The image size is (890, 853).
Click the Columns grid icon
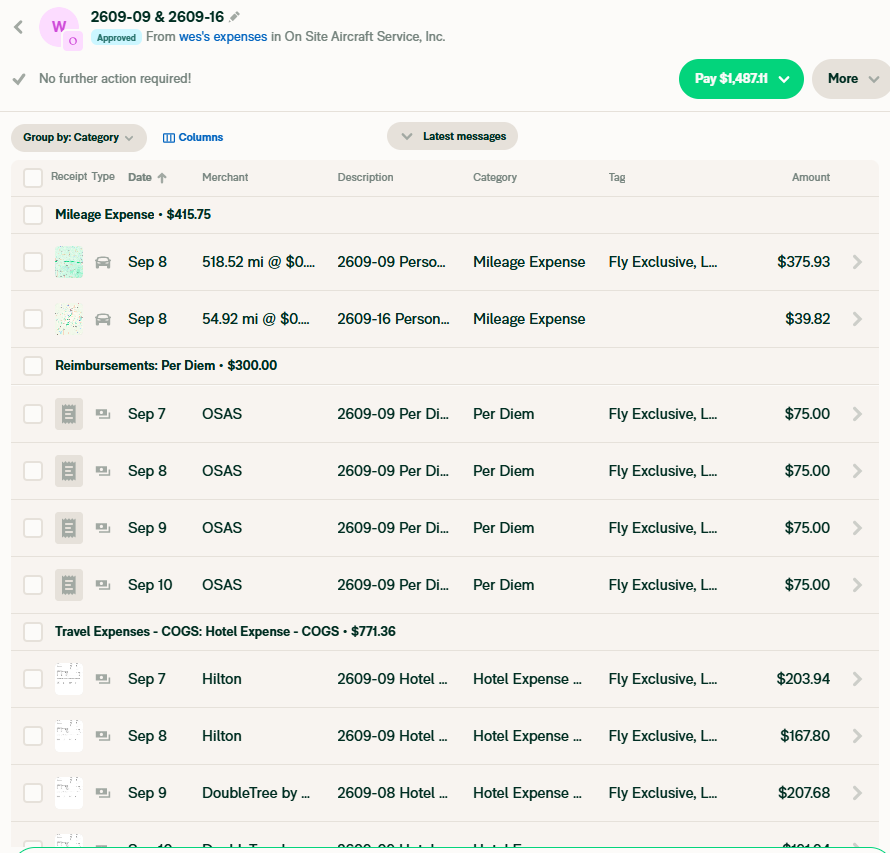(169, 138)
